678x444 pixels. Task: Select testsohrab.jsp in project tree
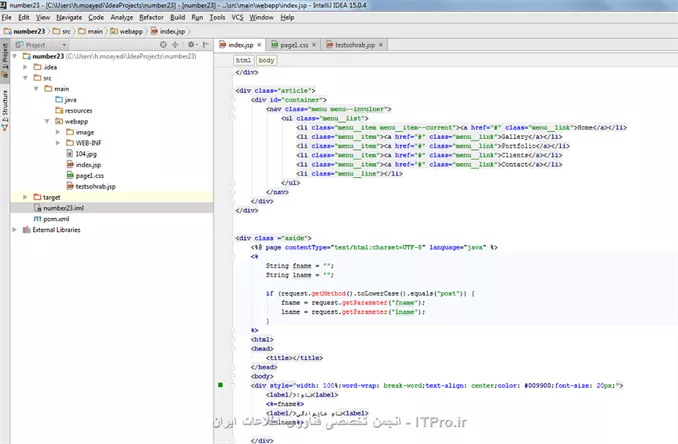[91, 186]
